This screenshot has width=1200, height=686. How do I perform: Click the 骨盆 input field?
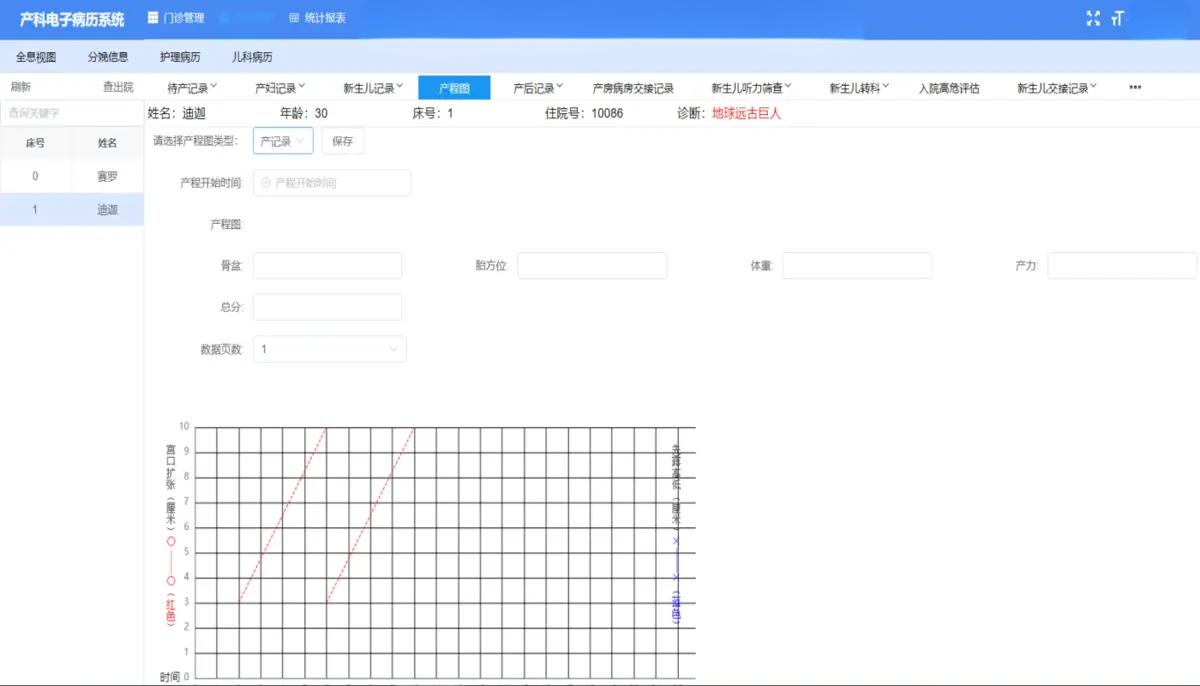[x=328, y=266]
